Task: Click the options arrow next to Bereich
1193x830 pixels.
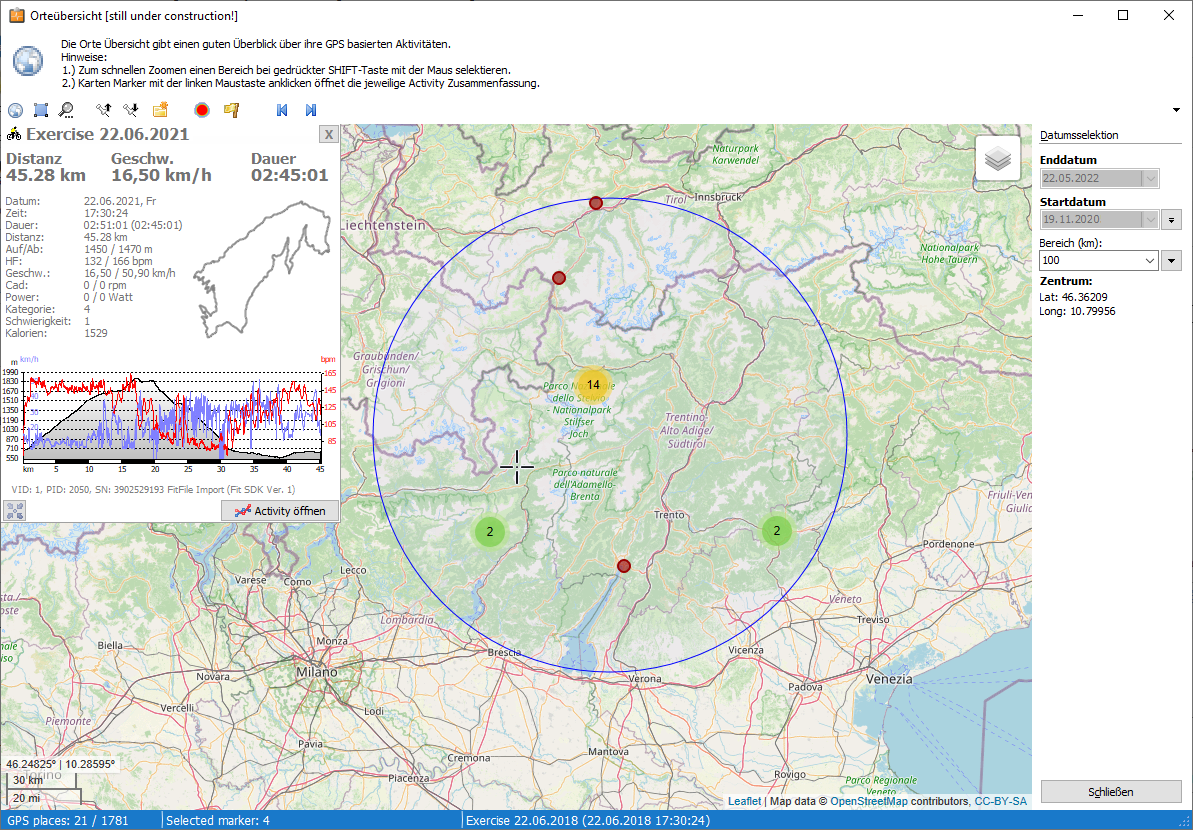Action: pyautogui.click(x=1172, y=260)
